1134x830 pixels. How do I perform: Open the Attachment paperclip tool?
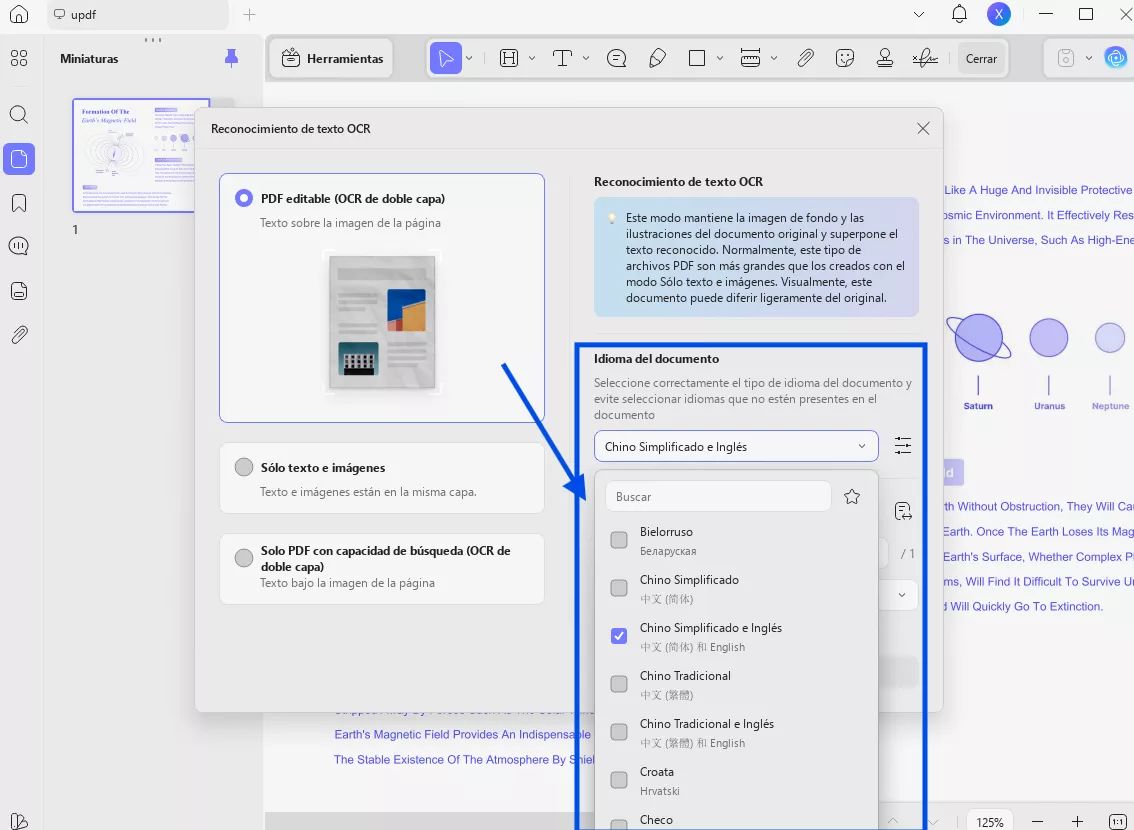(x=805, y=59)
